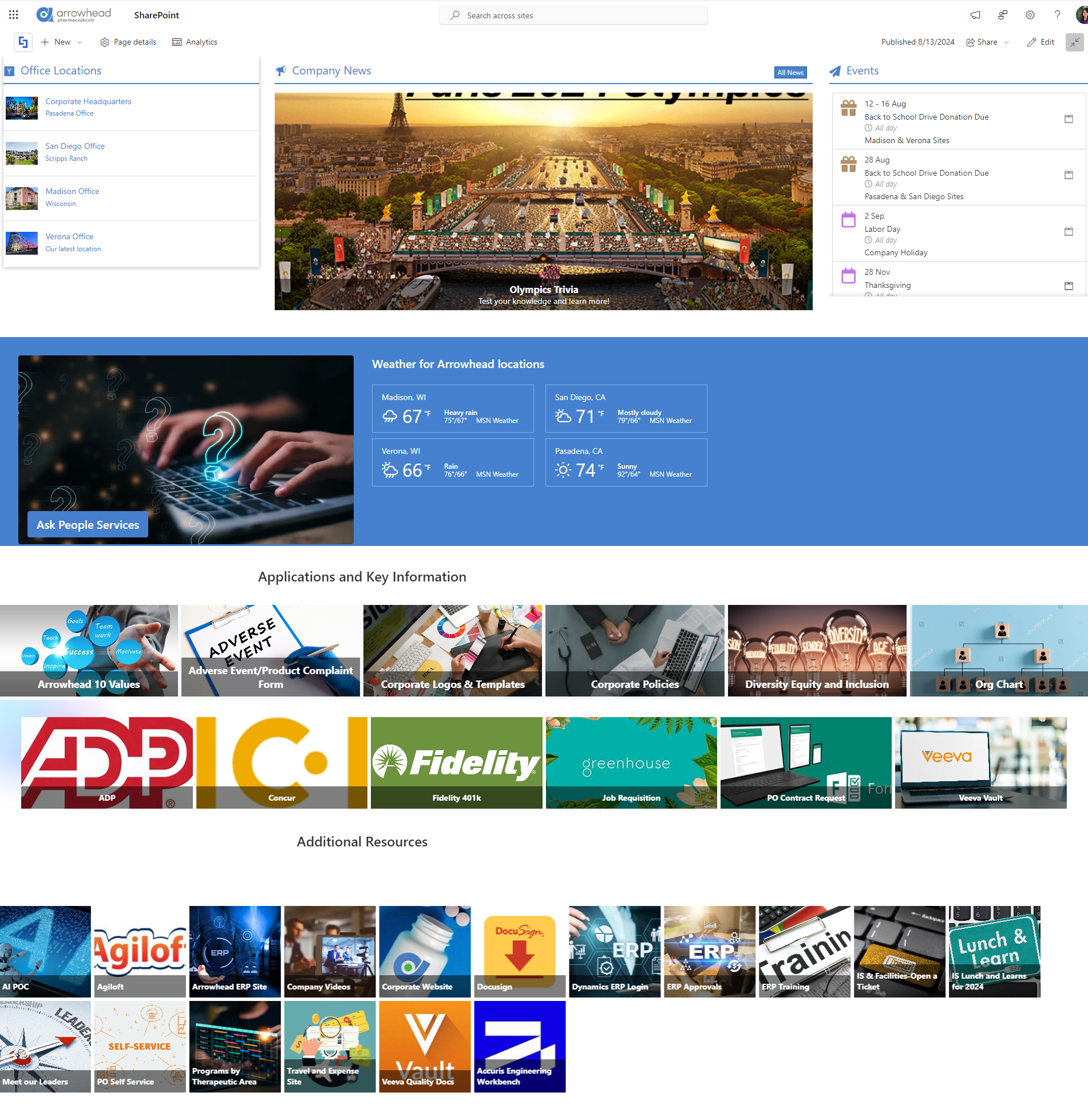Screen dimensions: 1088x1120
Task: Click the Ask People Services button
Action: (87, 524)
